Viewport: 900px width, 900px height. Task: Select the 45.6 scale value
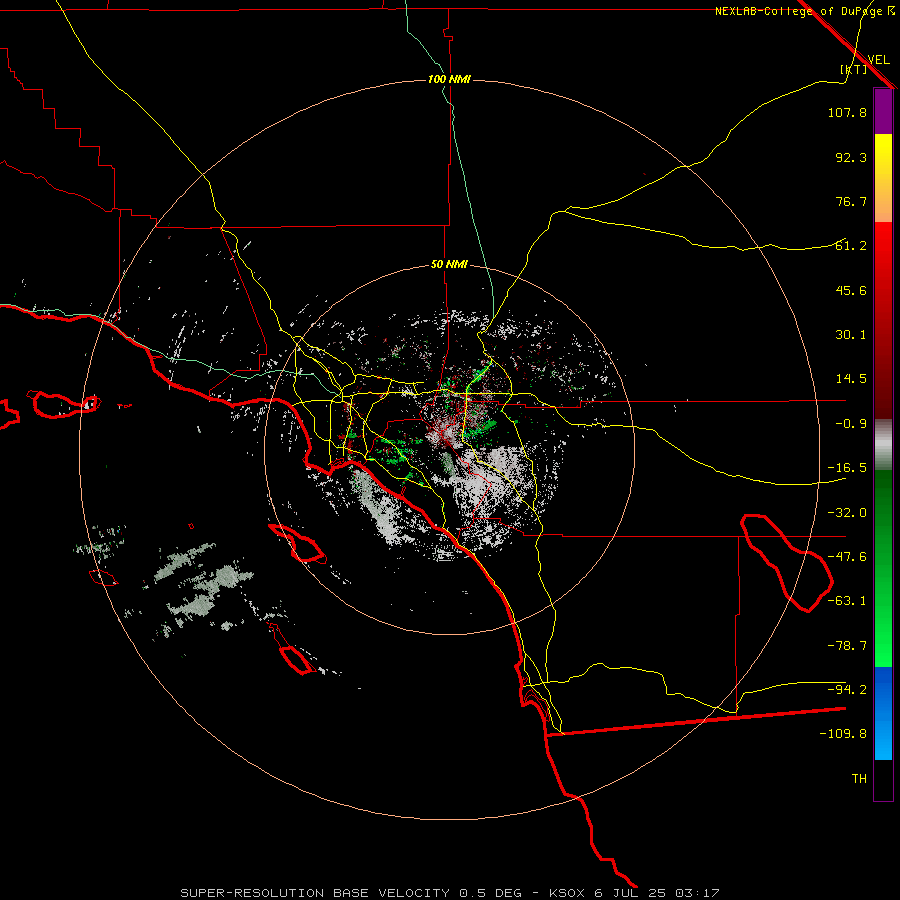(851, 290)
